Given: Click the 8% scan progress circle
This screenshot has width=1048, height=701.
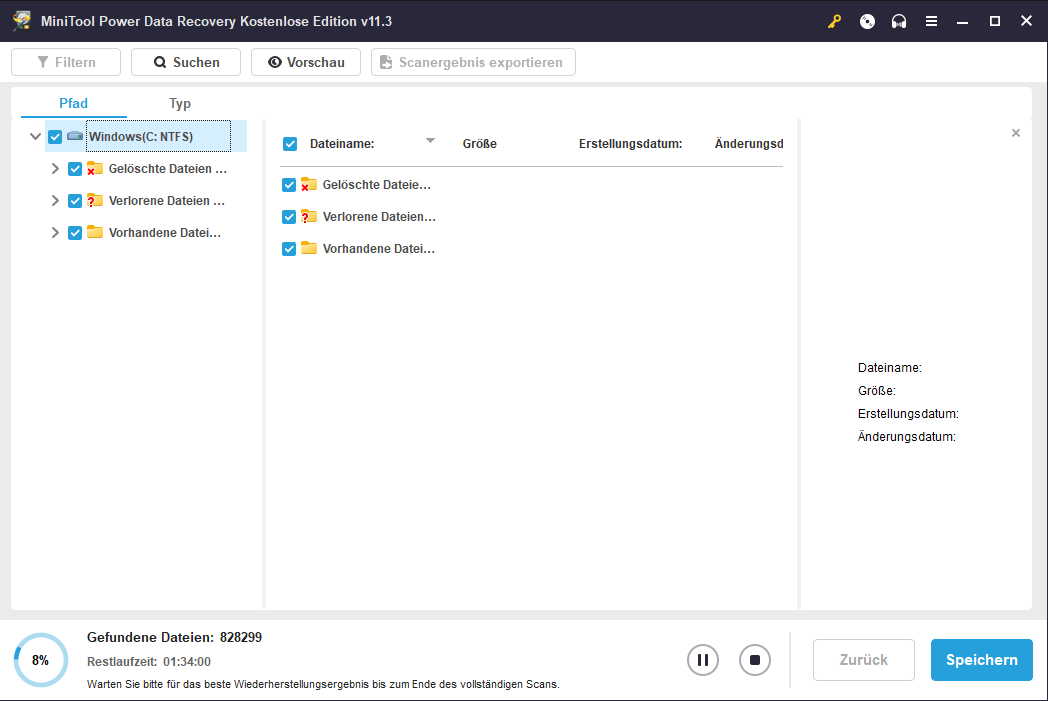Looking at the screenshot, I should tap(41, 660).
